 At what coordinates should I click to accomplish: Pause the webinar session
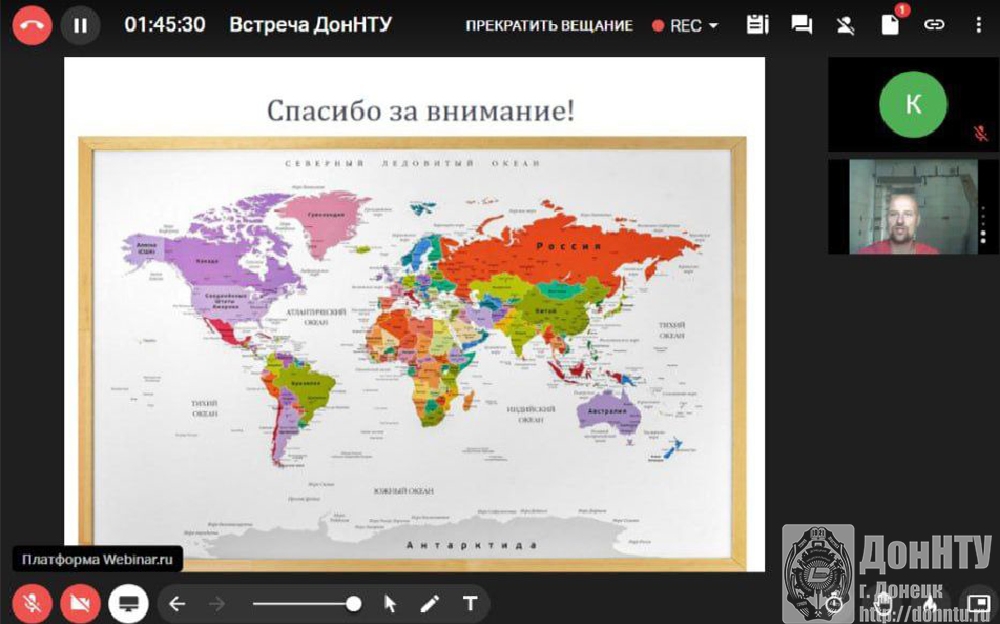(x=80, y=25)
